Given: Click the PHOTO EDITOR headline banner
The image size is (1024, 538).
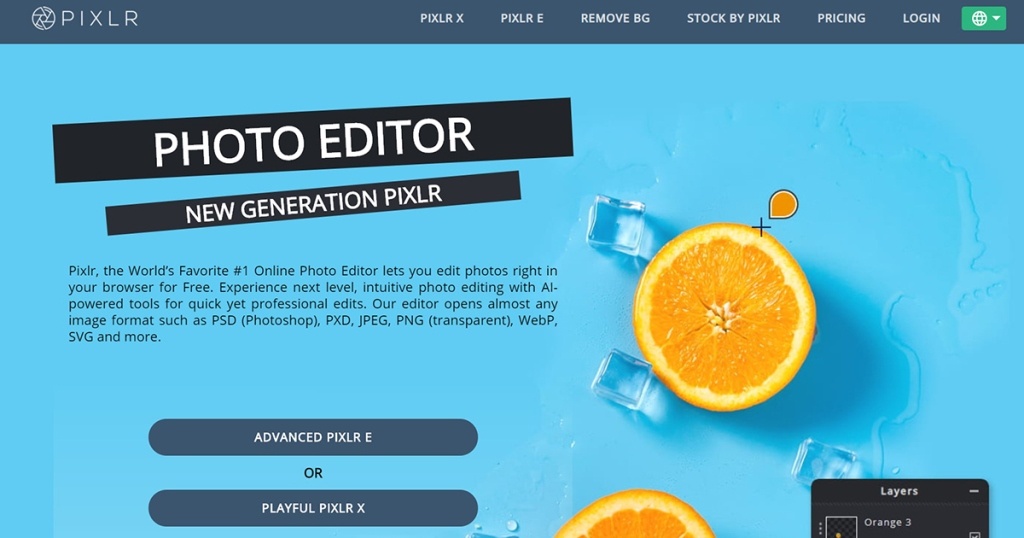Looking at the screenshot, I should (313, 140).
